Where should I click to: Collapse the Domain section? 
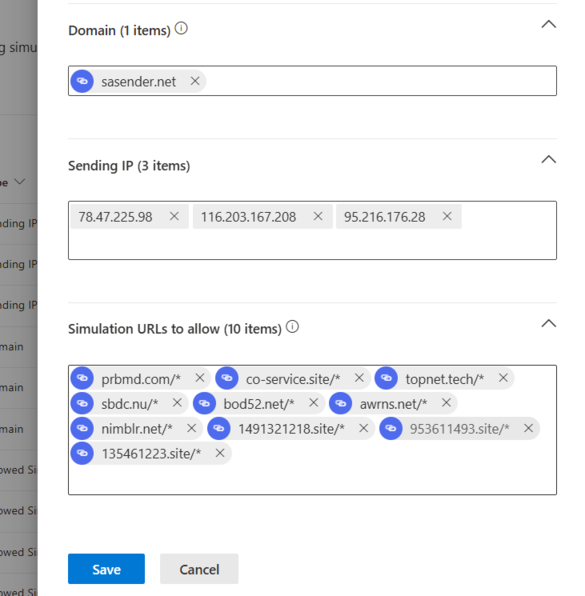point(549,25)
